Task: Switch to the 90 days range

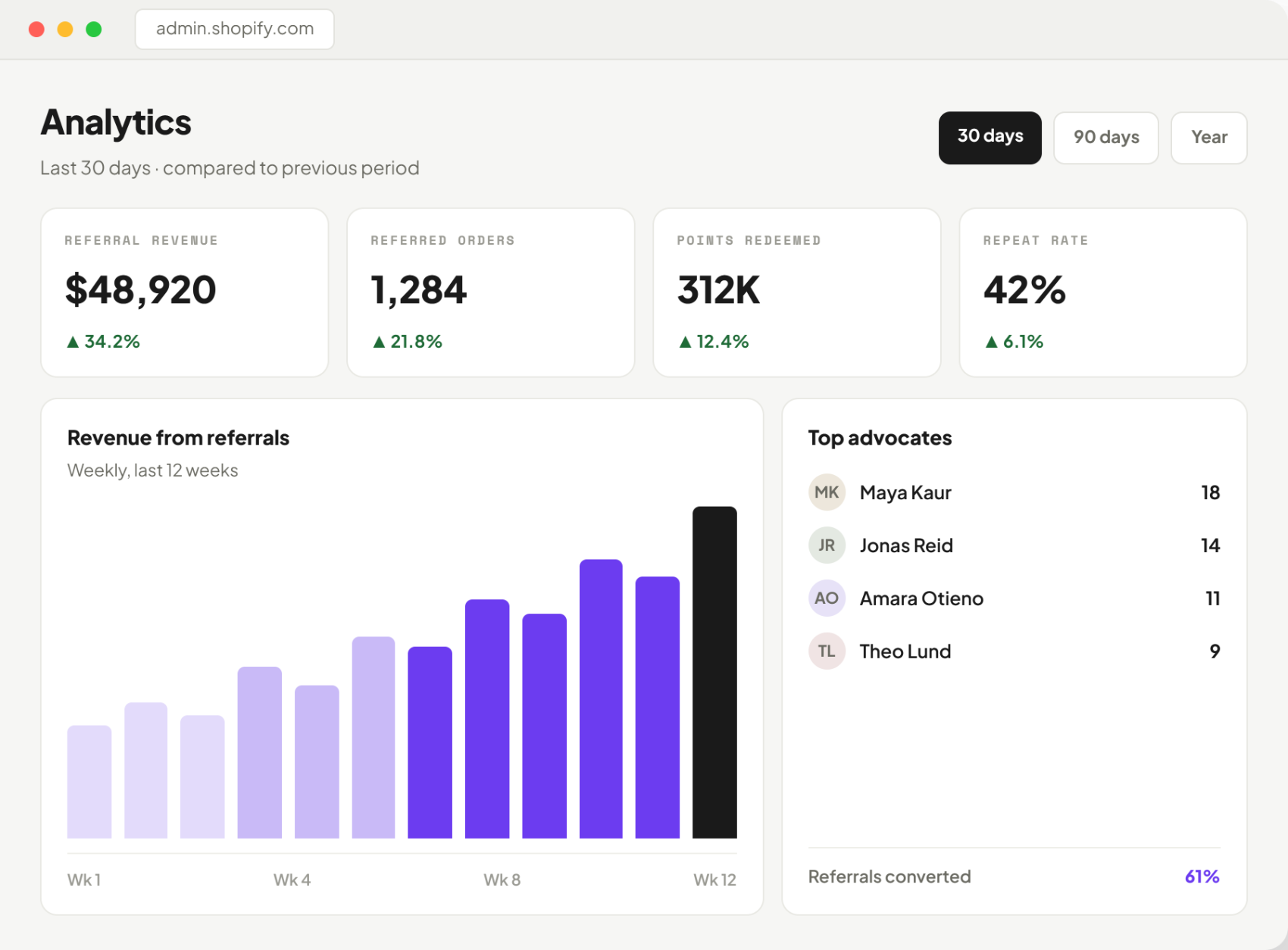Action: [x=1105, y=138]
